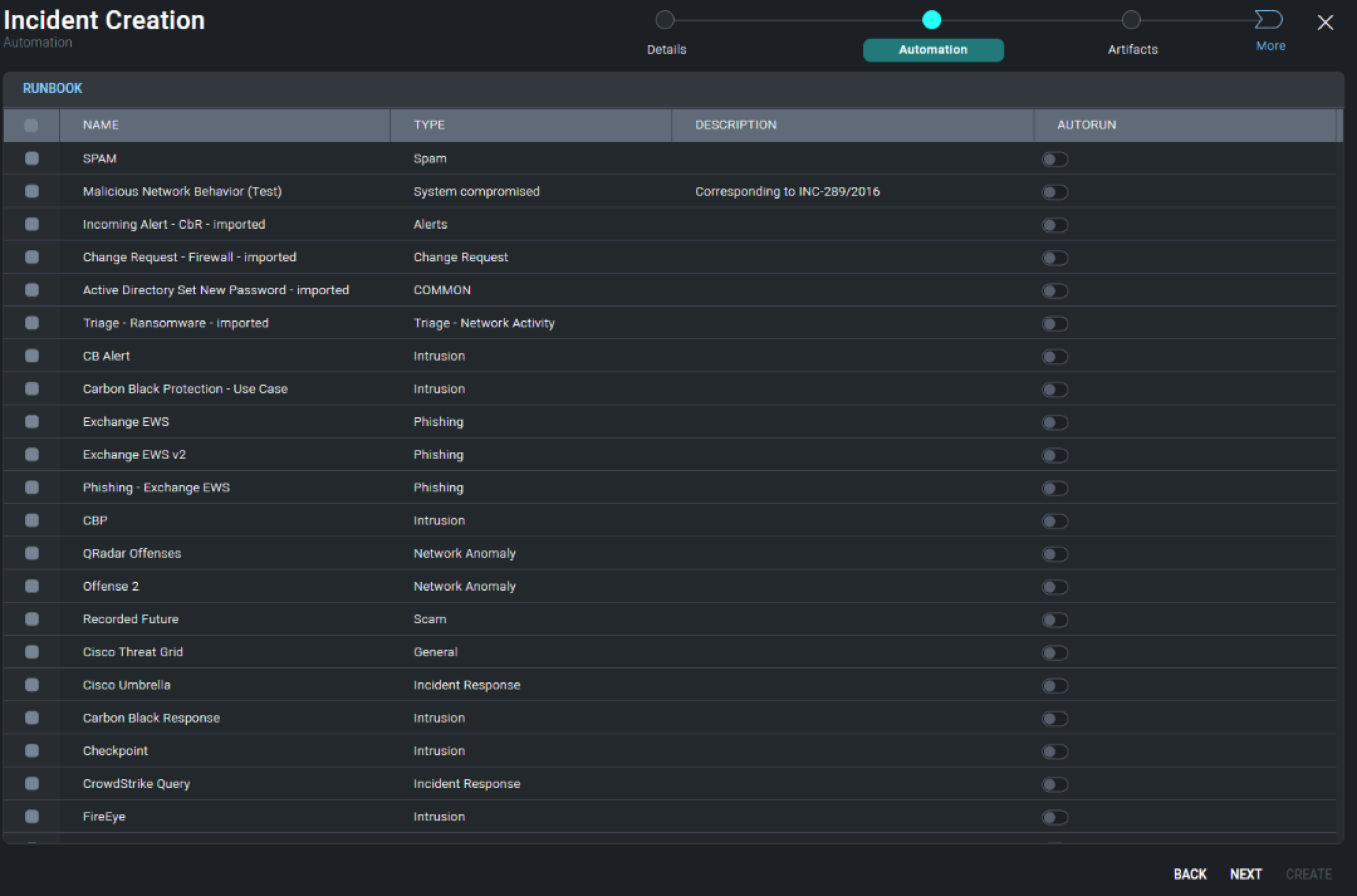Enable autorun for the SPAM runbook
1357x896 pixels.
click(1054, 160)
